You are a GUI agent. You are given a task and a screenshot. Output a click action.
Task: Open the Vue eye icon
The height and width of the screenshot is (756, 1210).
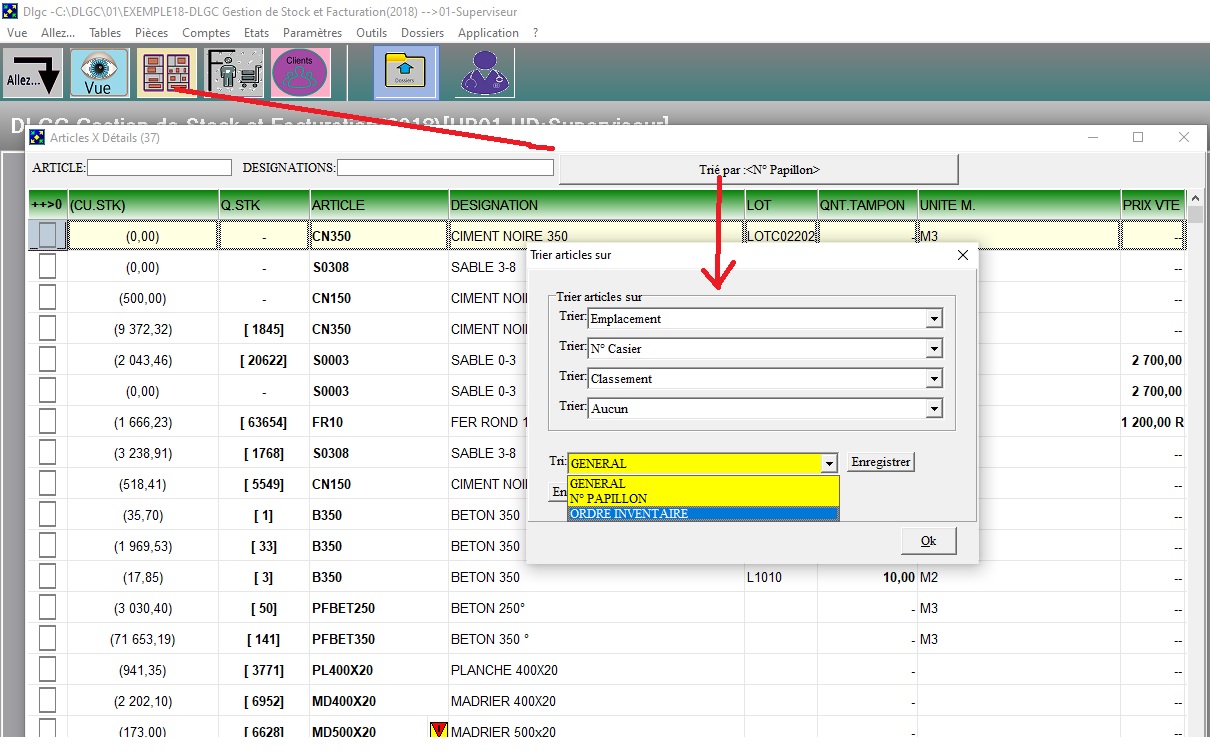click(x=98, y=74)
